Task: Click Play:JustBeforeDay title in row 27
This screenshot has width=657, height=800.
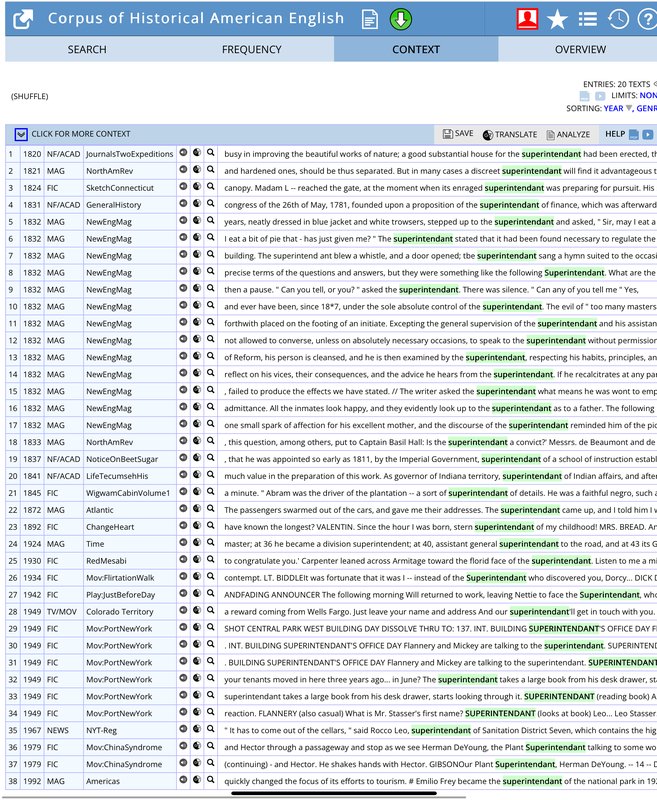Action: pyautogui.click(x=120, y=595)
